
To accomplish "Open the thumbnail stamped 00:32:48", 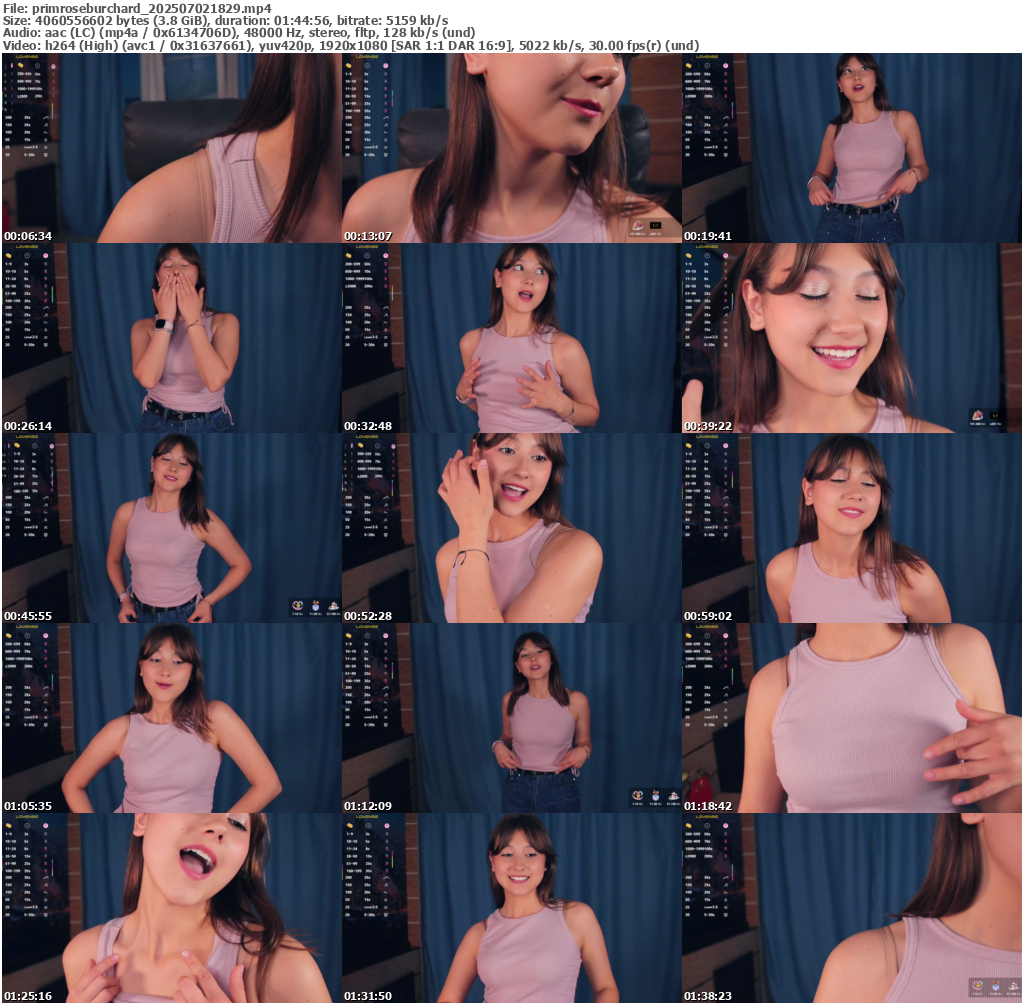I will click(x=512, y=338).
